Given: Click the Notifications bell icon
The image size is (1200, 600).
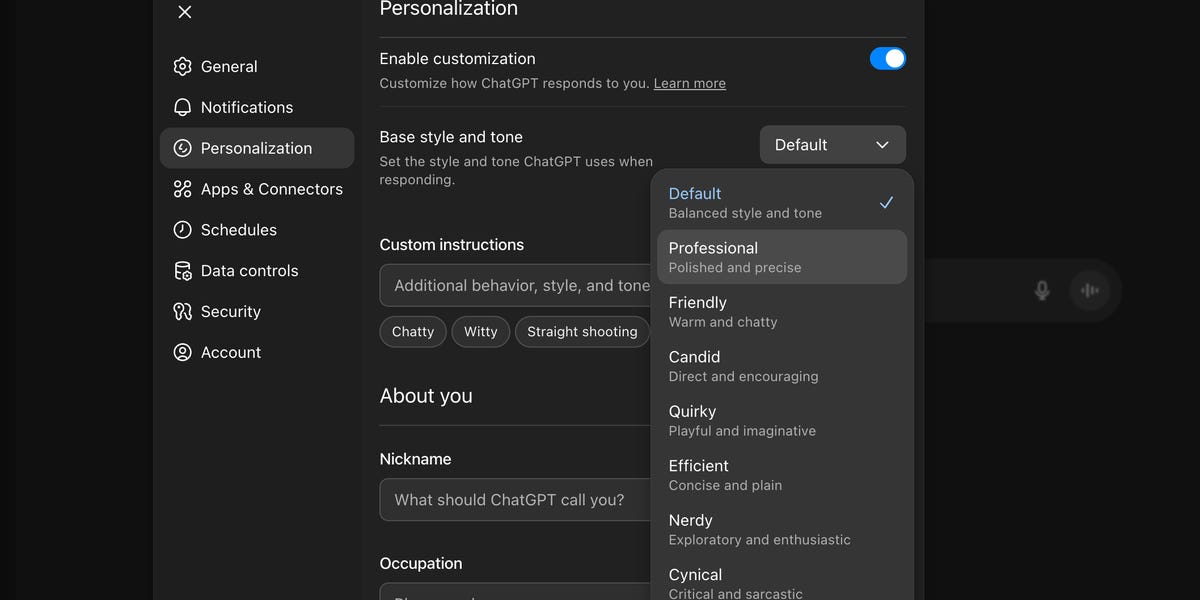Looking at the screenshot, I should coord(182,107).
